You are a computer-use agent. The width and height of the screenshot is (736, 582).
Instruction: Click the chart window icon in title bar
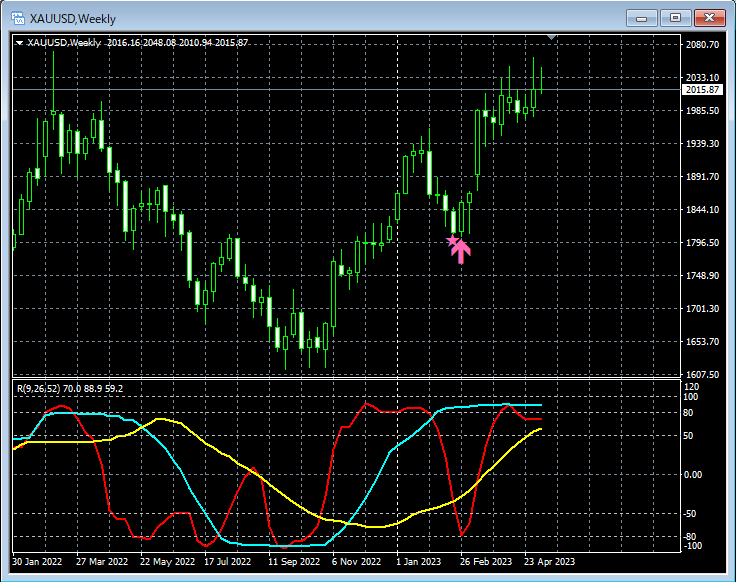tap(18, 18)
